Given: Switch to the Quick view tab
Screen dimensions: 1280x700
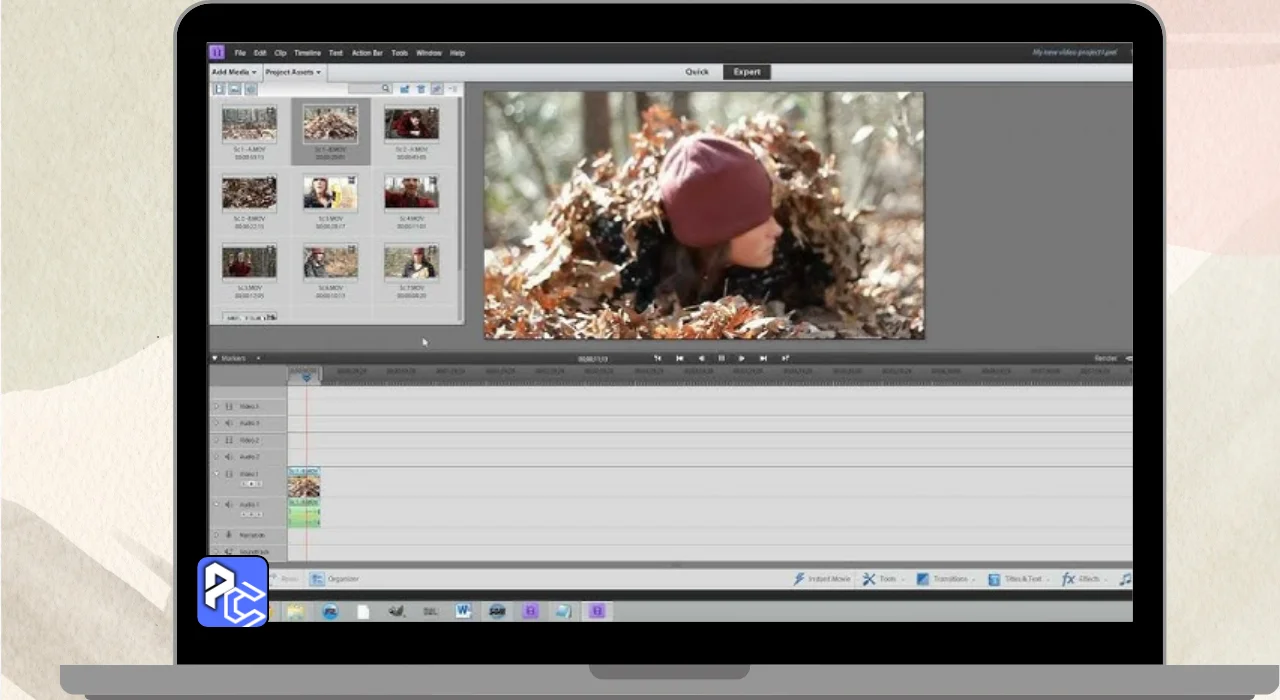Looking at the screenshot, I should [x=697, y=72].
